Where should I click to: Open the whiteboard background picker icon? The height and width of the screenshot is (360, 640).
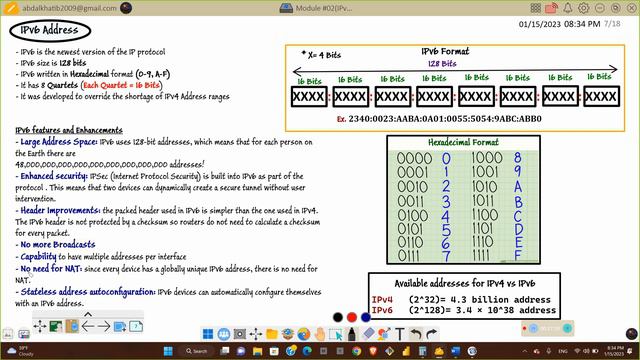coord(56,326)
